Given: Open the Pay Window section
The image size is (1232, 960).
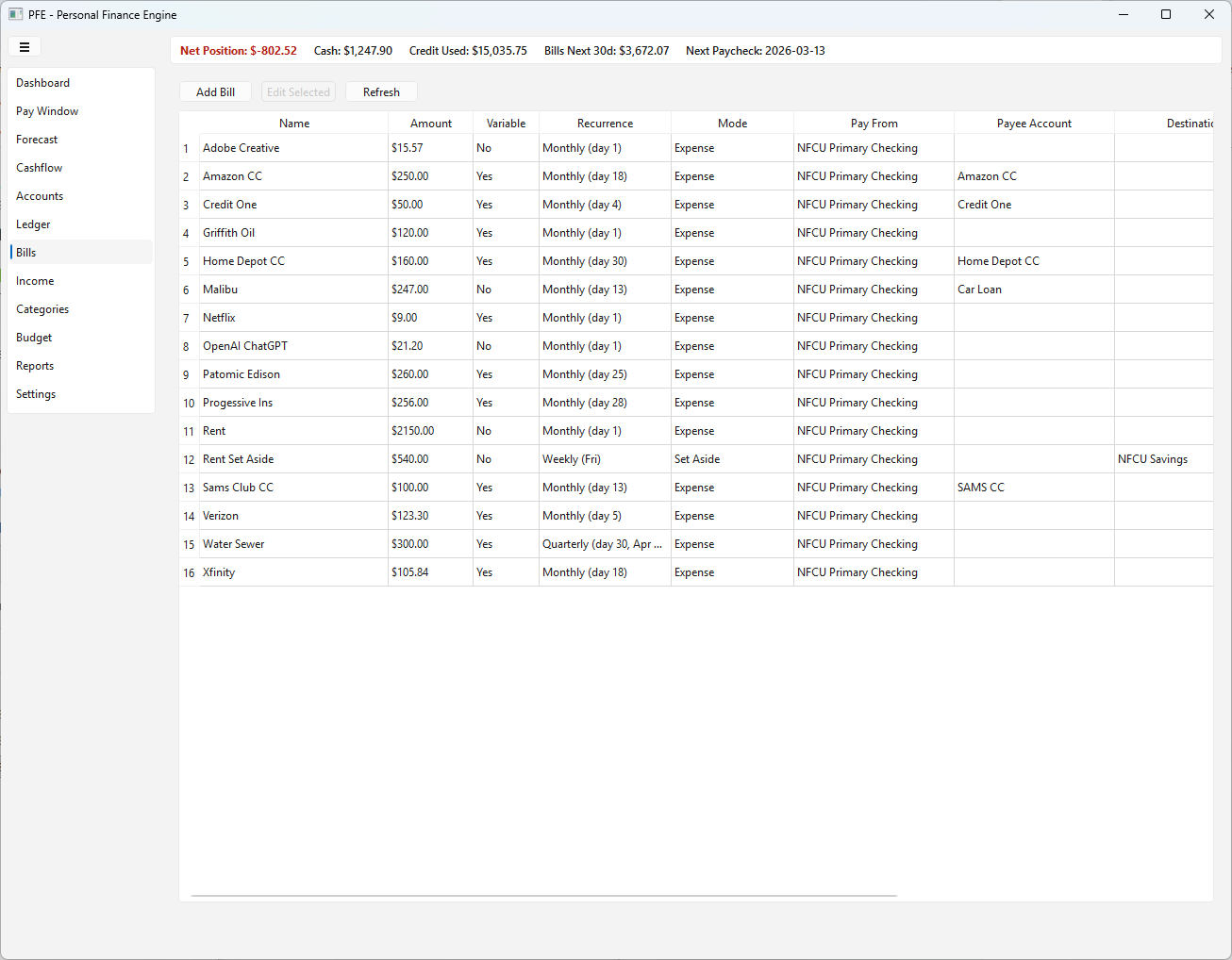Looking at the screenshot, I should coord(47,110).
